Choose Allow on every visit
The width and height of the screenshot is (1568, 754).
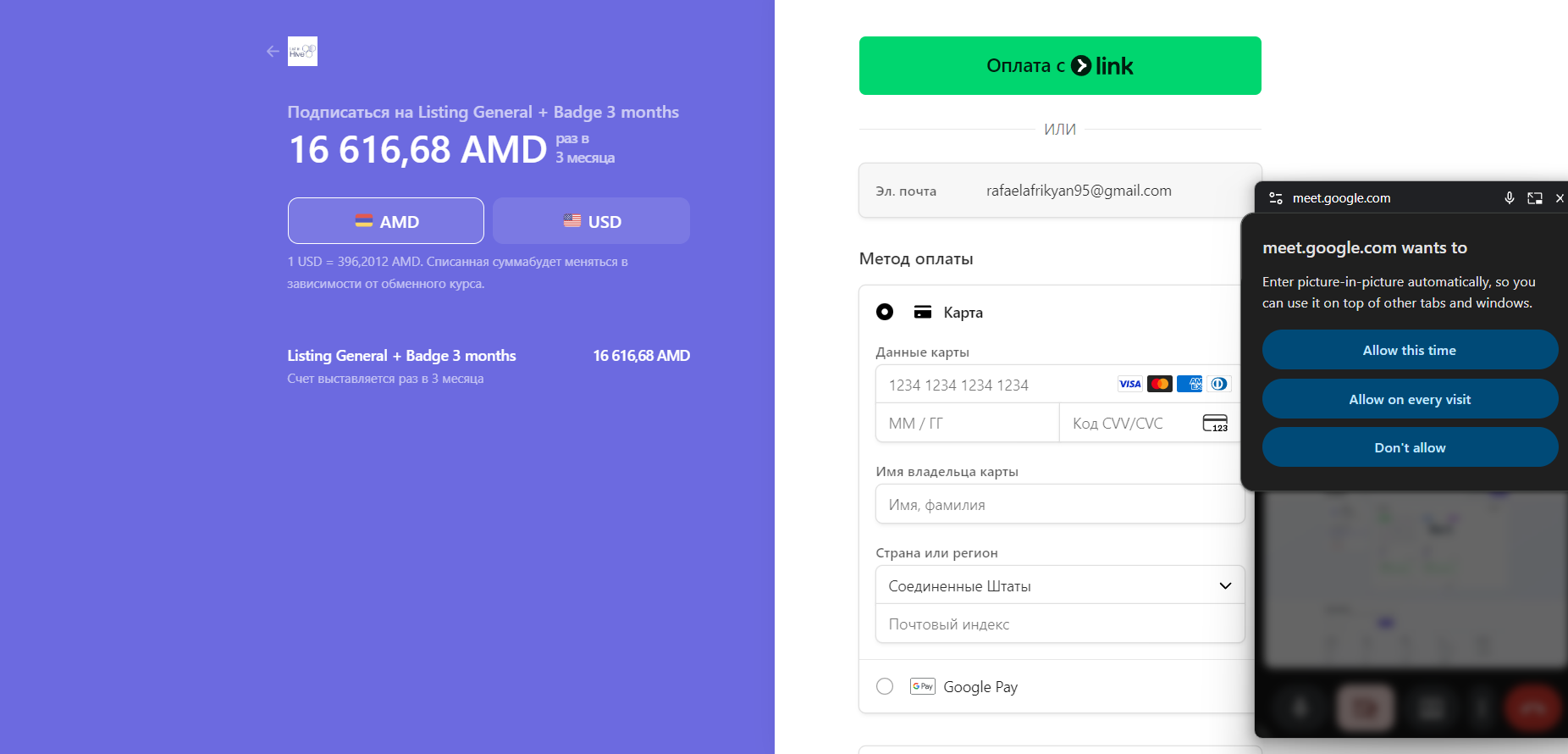(1409, 399)
